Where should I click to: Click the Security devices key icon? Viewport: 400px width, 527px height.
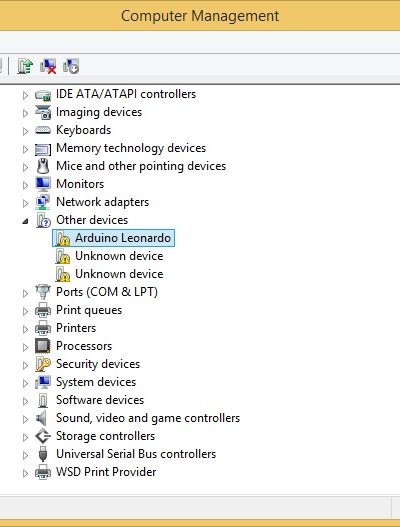pyautogui.click(x=43, y=364)
